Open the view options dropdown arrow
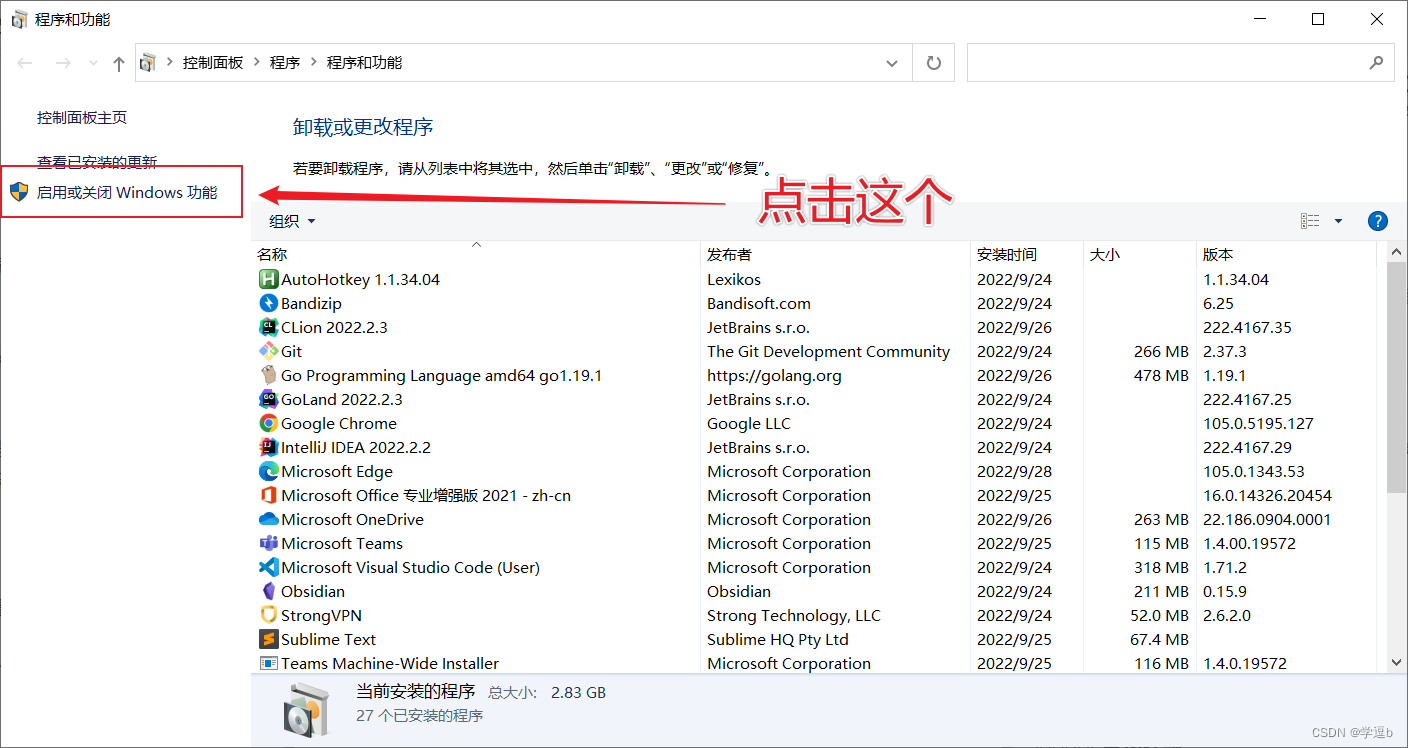 (1338, 221)
